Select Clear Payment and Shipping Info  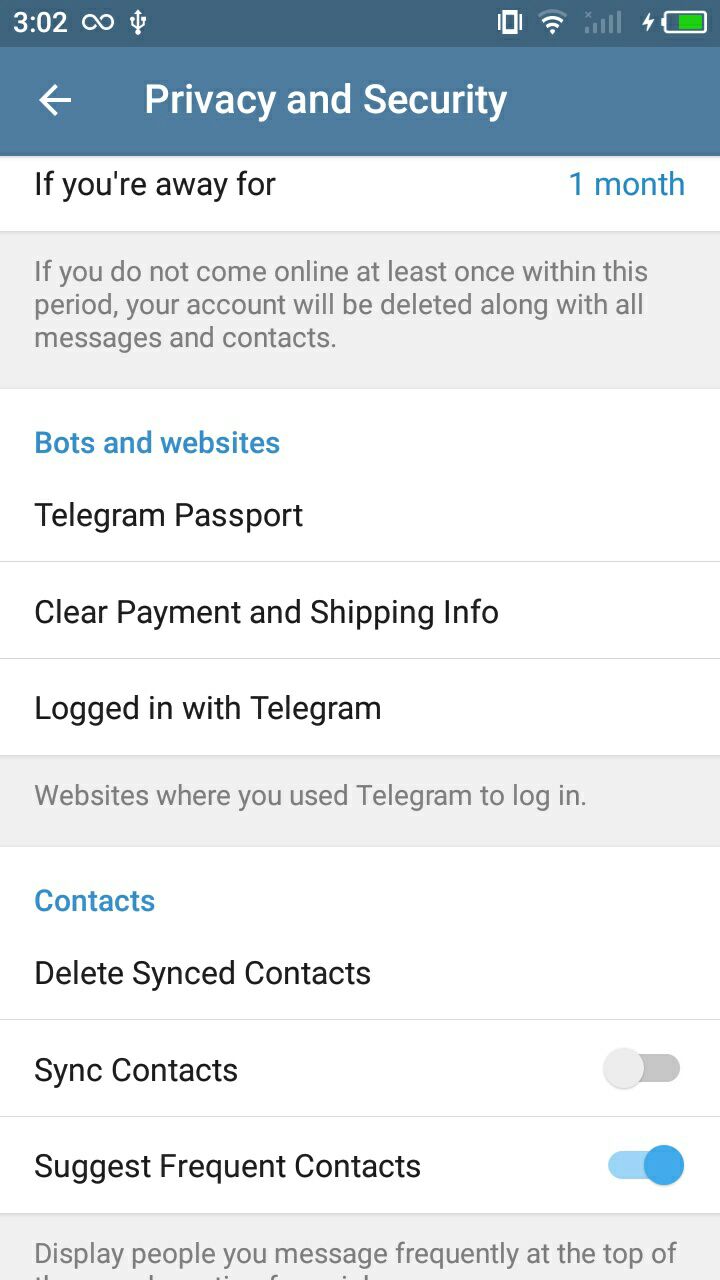(x=266, y=612)
